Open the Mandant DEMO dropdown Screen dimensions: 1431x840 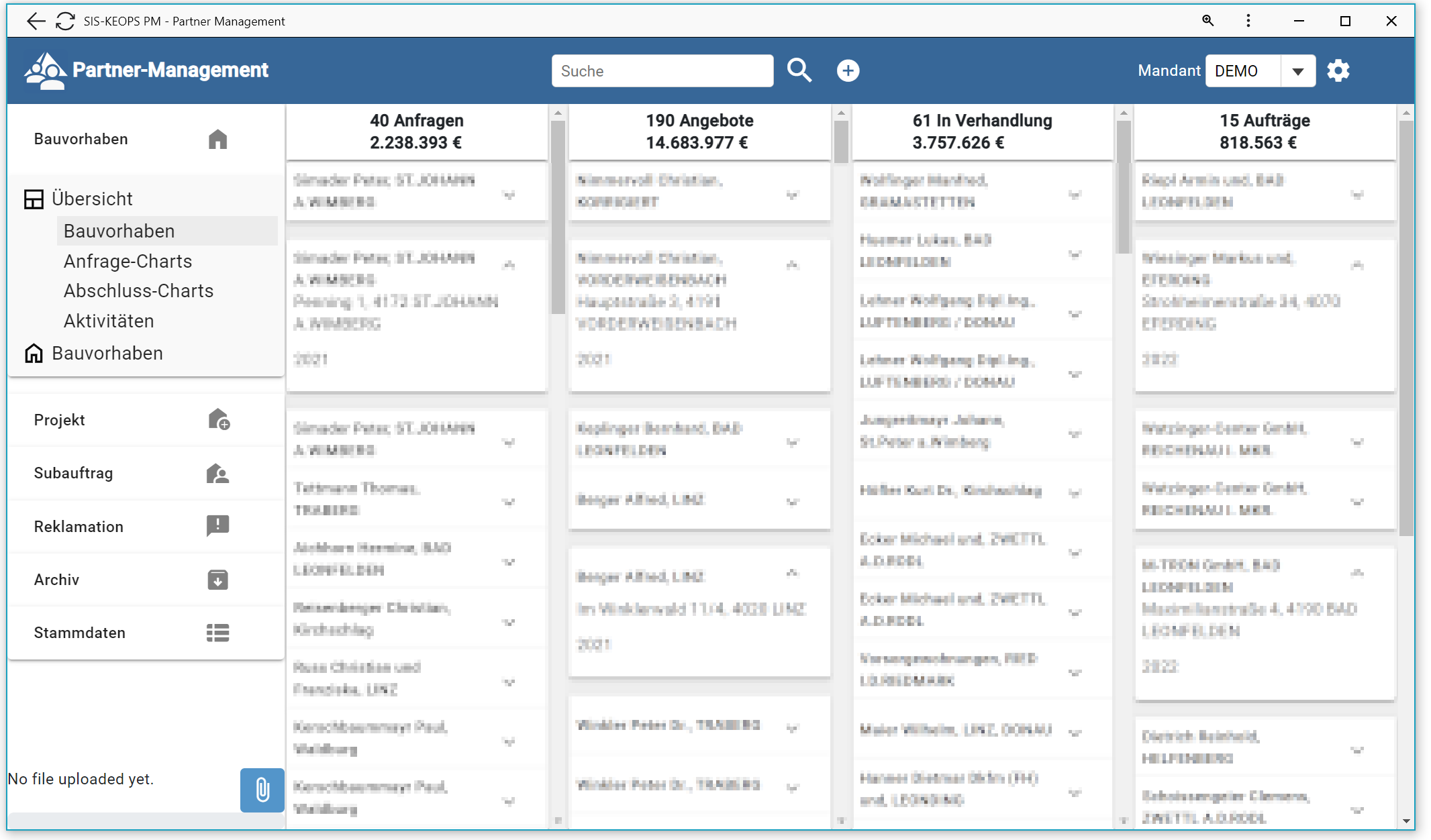(1297, 71)
